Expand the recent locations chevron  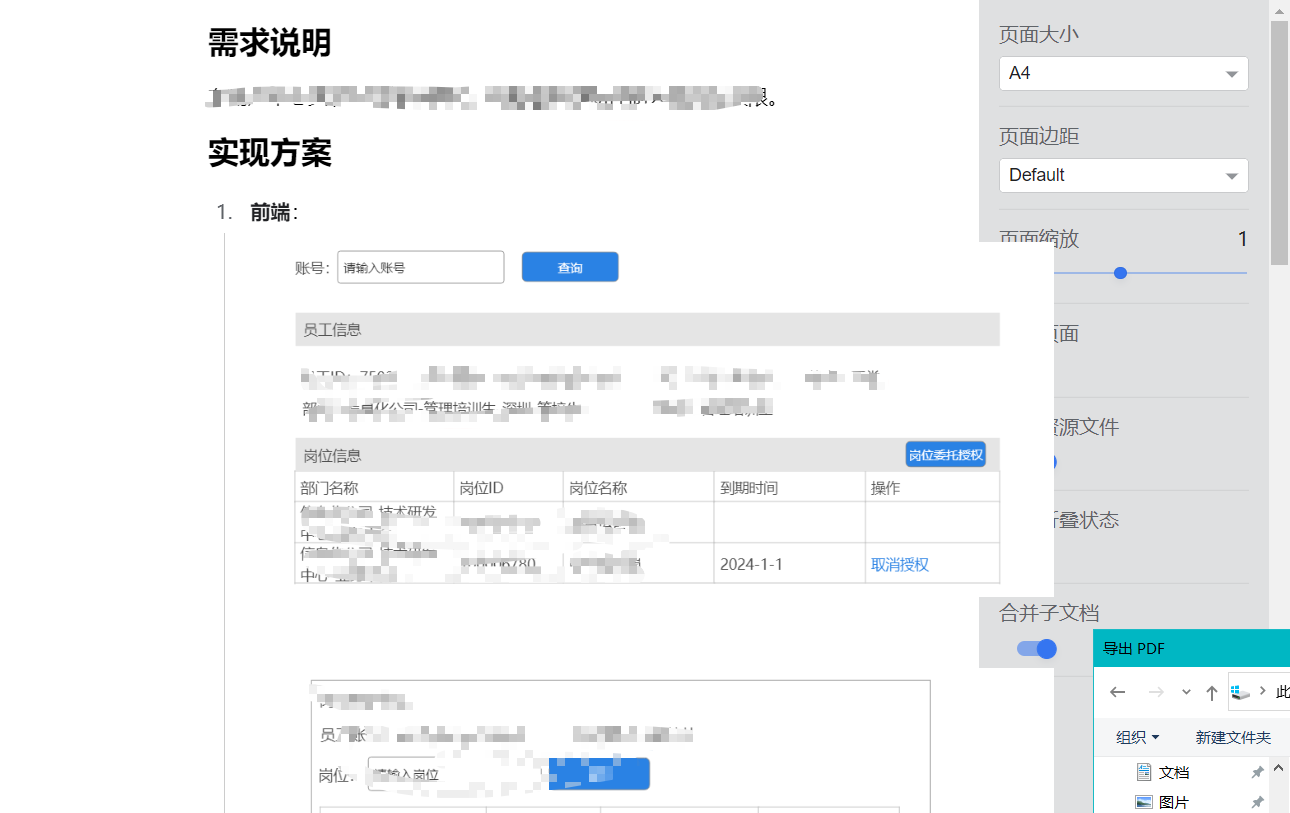pos(1186,692)
